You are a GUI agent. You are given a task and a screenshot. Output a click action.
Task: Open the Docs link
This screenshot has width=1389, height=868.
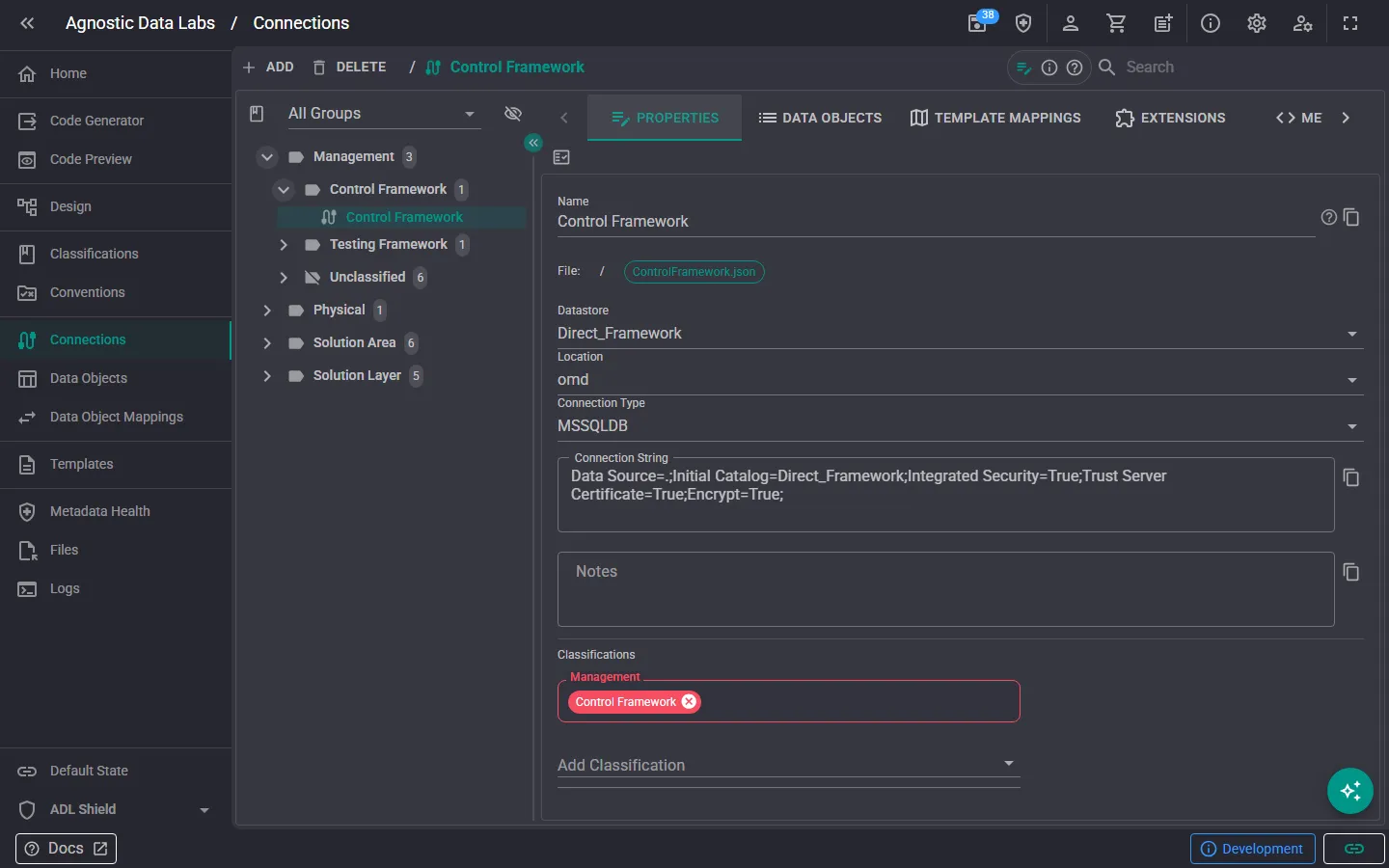click(66, 849)
